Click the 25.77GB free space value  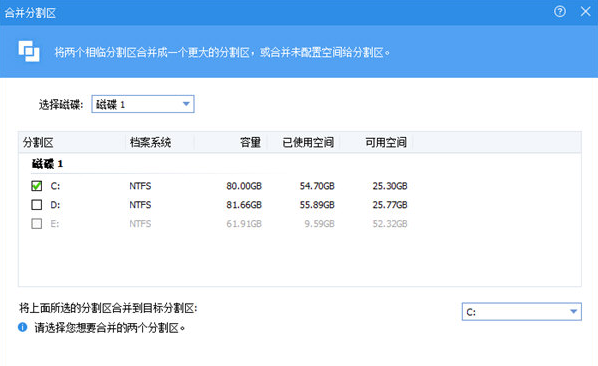(x=390, y=205)
